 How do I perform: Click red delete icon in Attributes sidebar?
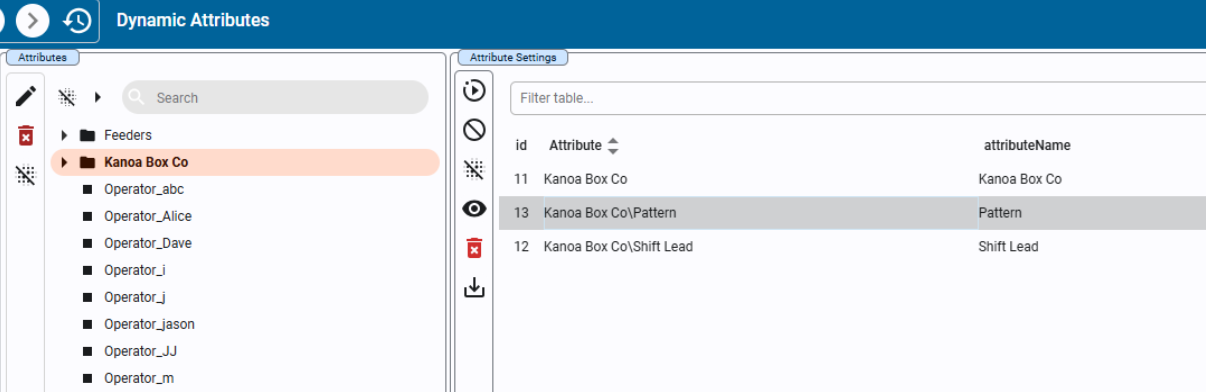click(x=26, y=136)
